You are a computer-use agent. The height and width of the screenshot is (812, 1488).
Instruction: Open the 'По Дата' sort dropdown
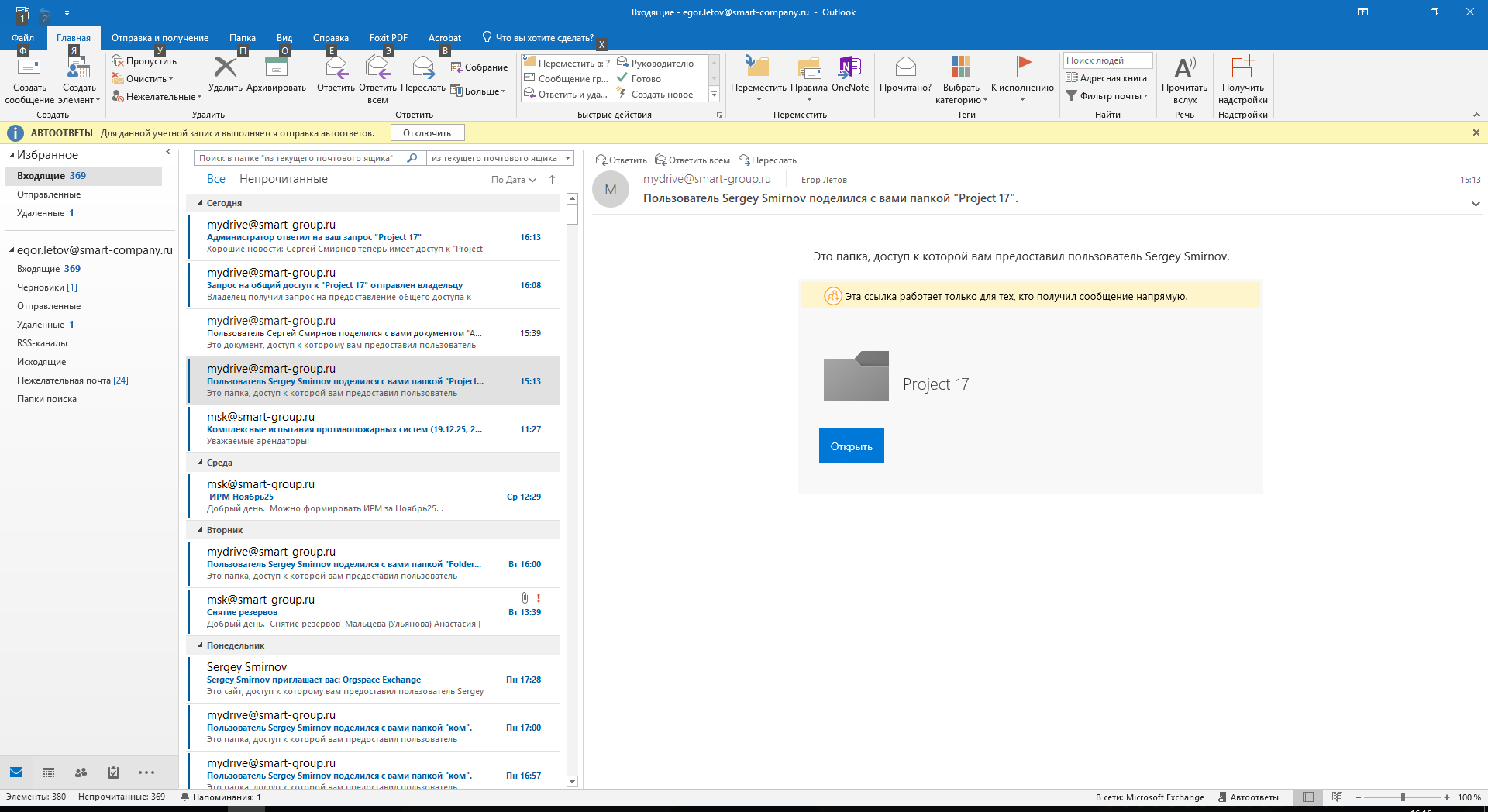tap(513, 180)
